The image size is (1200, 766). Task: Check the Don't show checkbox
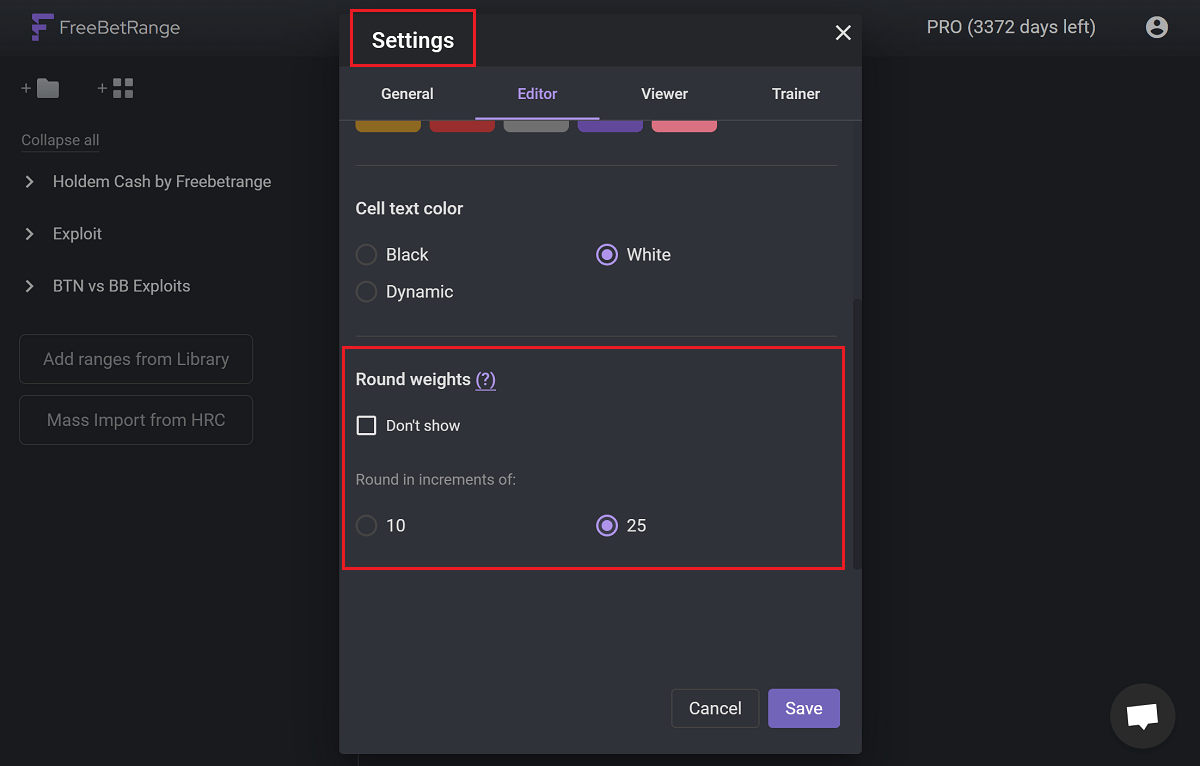pos(367,426)
